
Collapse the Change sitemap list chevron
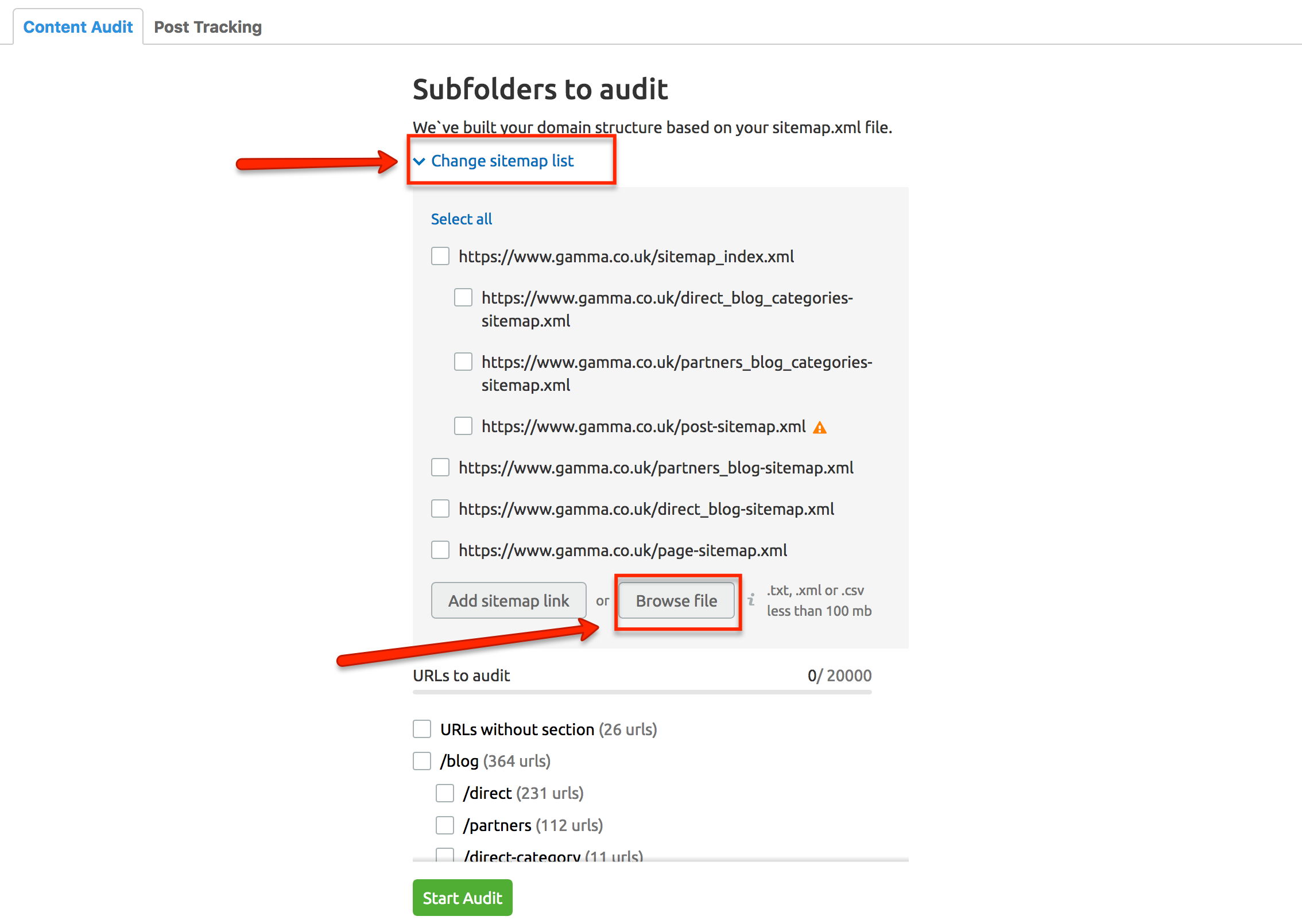coord(420,161)
